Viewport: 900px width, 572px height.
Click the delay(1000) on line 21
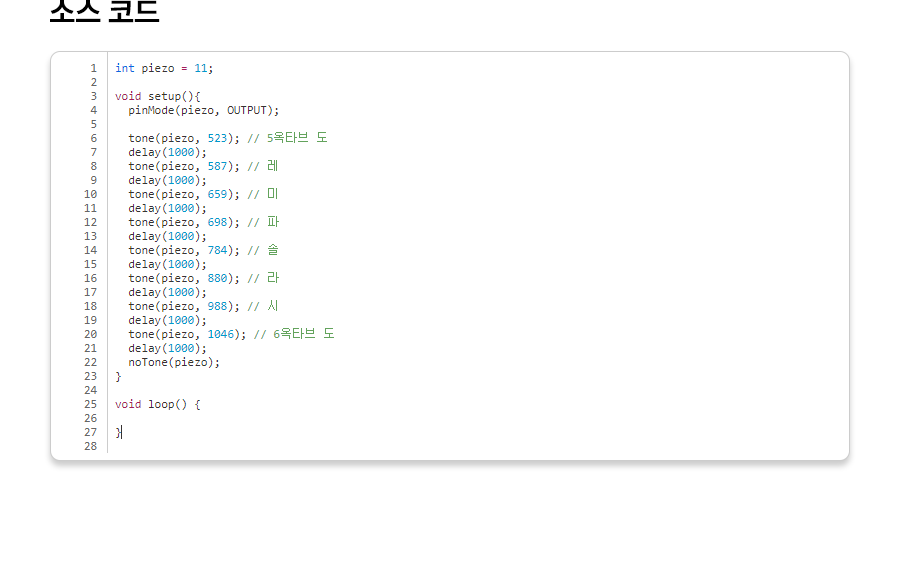(167, 348)
